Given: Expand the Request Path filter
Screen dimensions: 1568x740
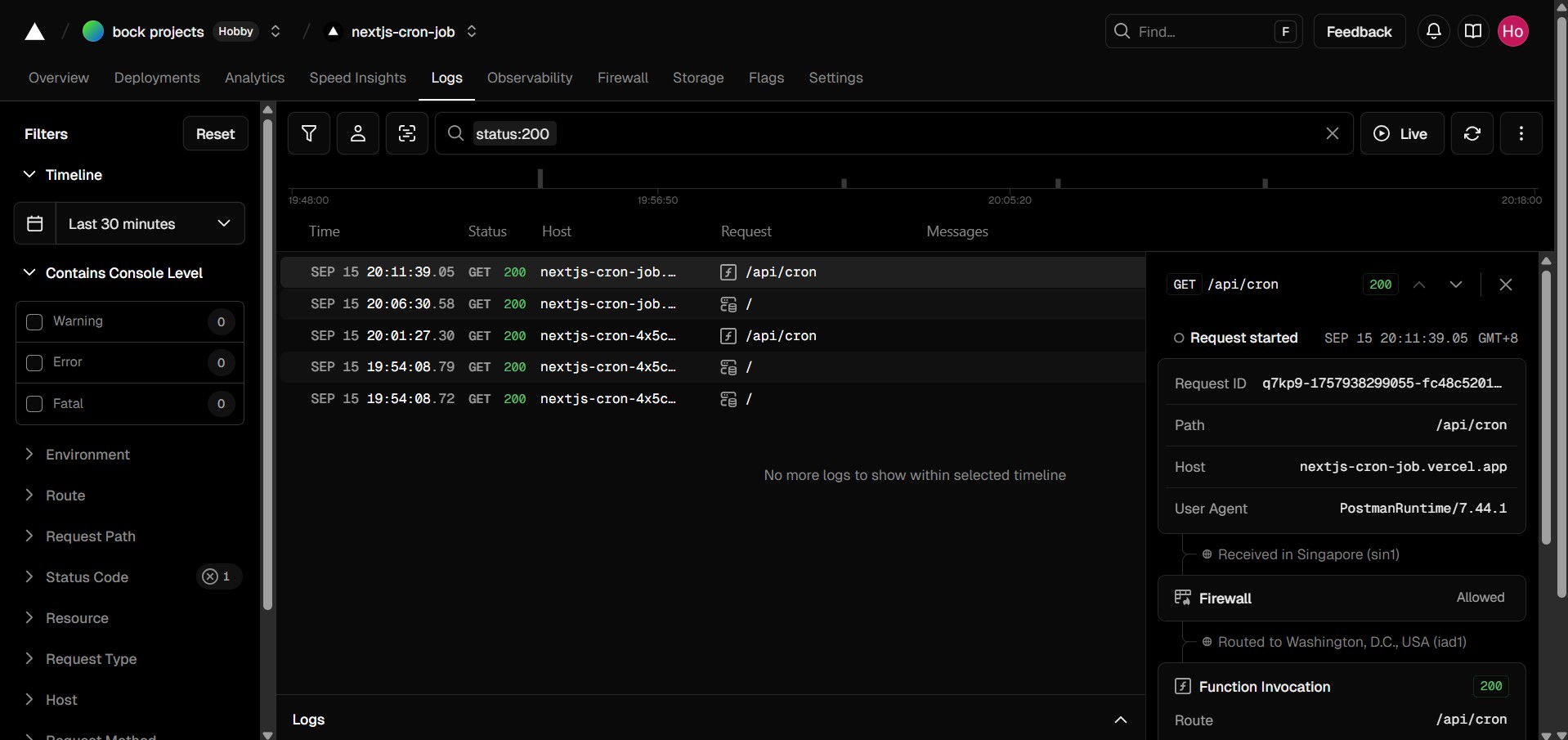Looking at the screenshot, I should (x=90, y=536).
